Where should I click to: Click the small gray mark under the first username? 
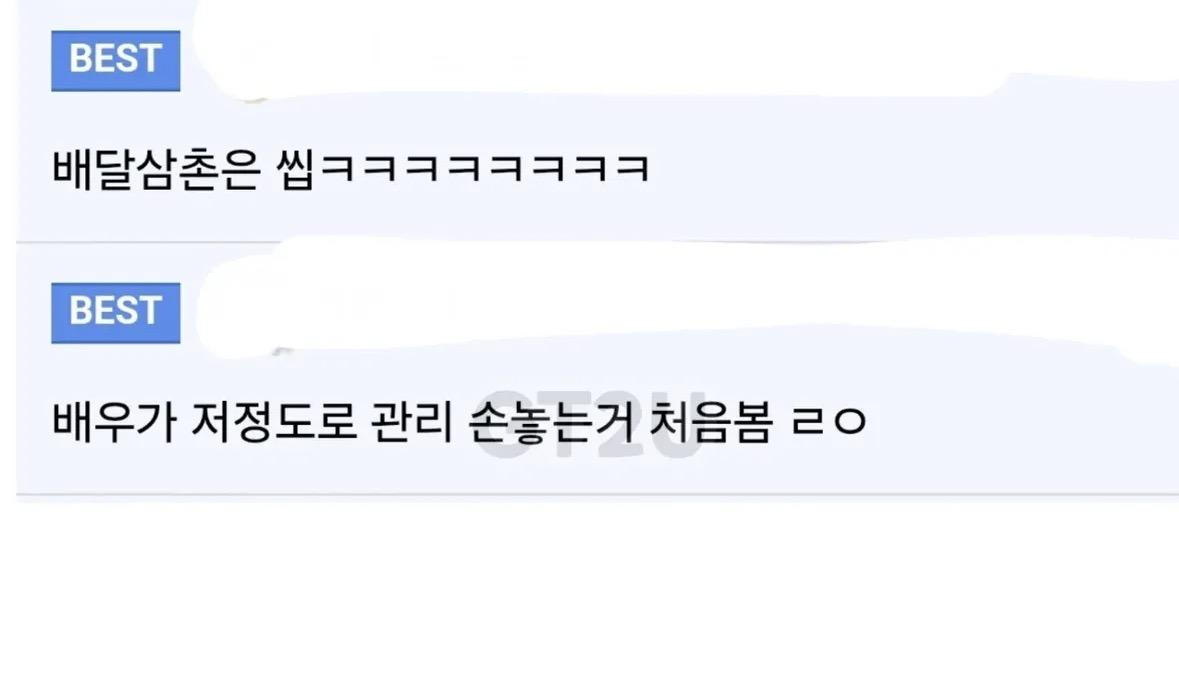258,99
